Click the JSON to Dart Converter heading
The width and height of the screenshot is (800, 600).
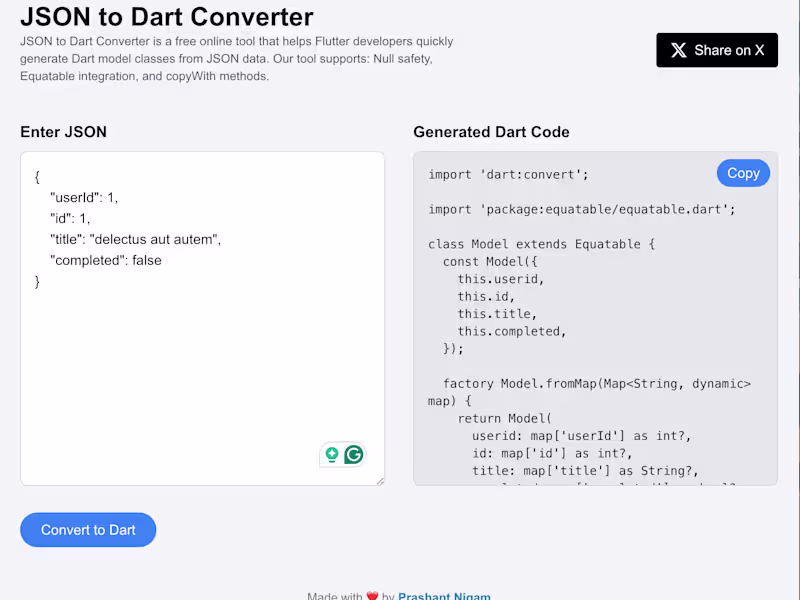point(167,17)
